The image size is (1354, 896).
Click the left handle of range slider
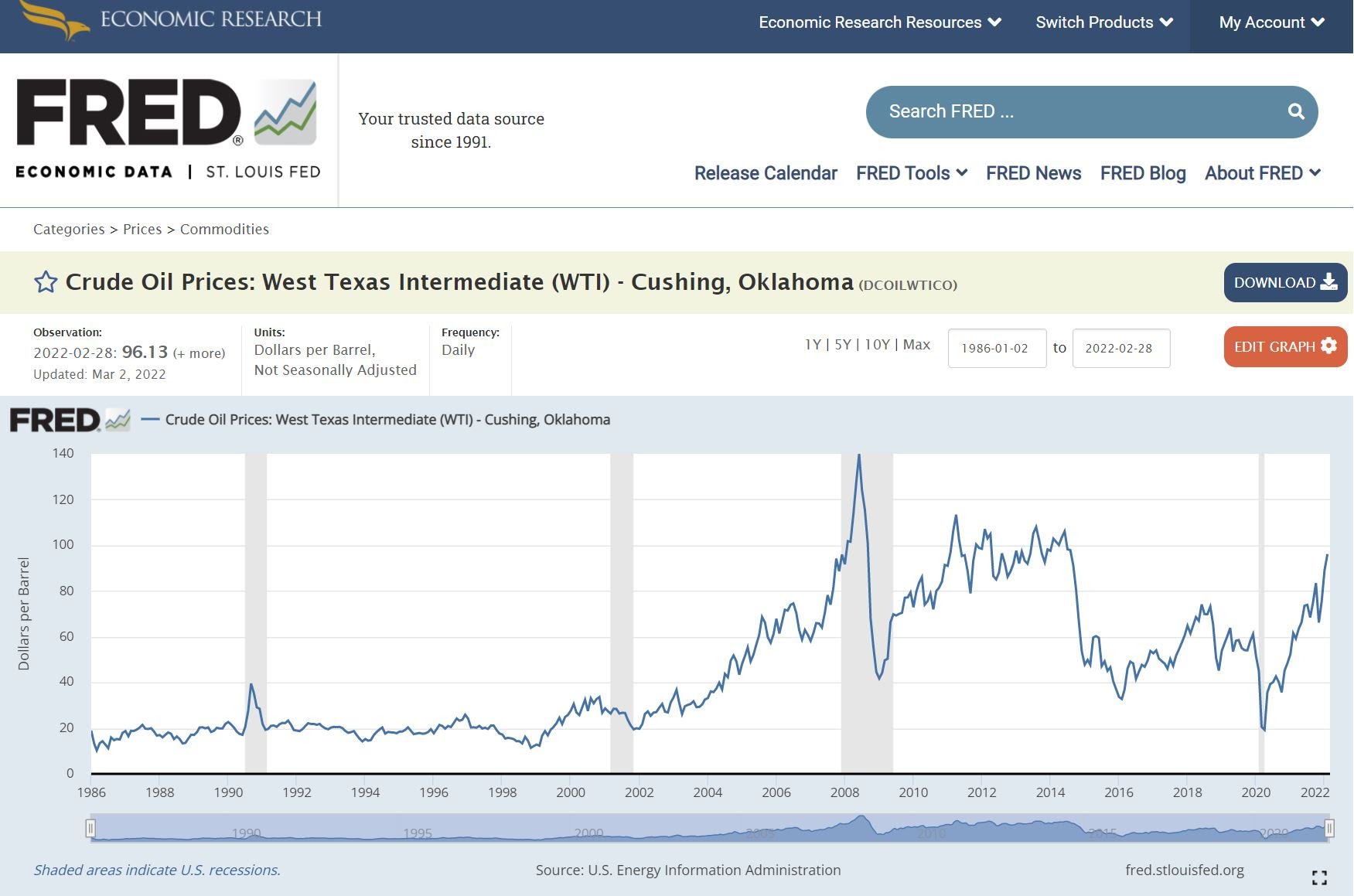90,828
